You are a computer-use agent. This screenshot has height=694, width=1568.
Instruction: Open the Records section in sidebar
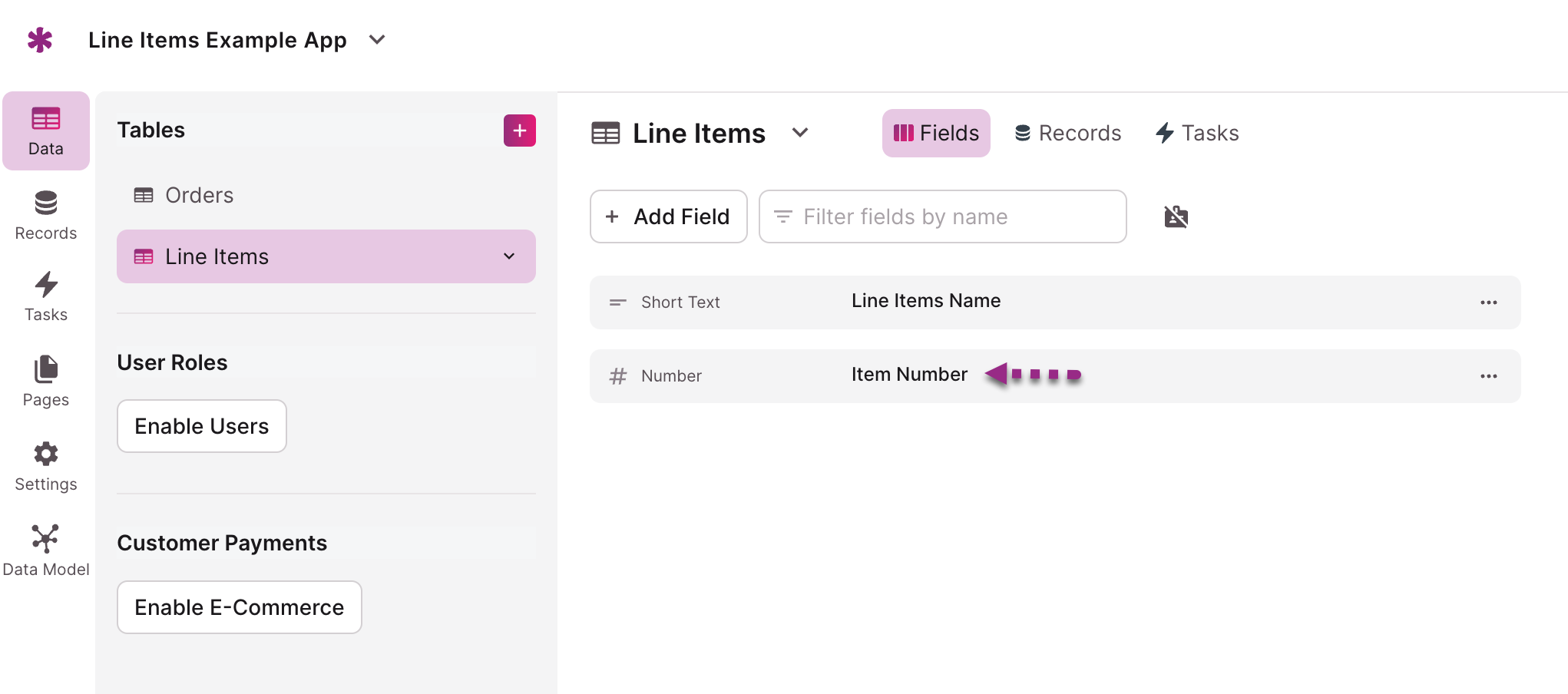[x=46, y=216]
